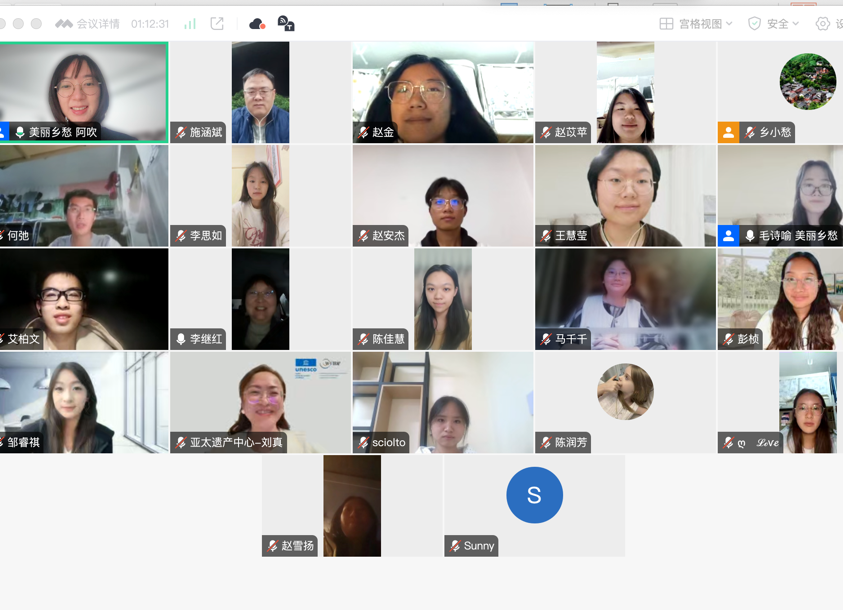This screenshot has width=843, height=610.
Task: Expand the security (安全) dropdown menu
Action: tap(774, 24)
